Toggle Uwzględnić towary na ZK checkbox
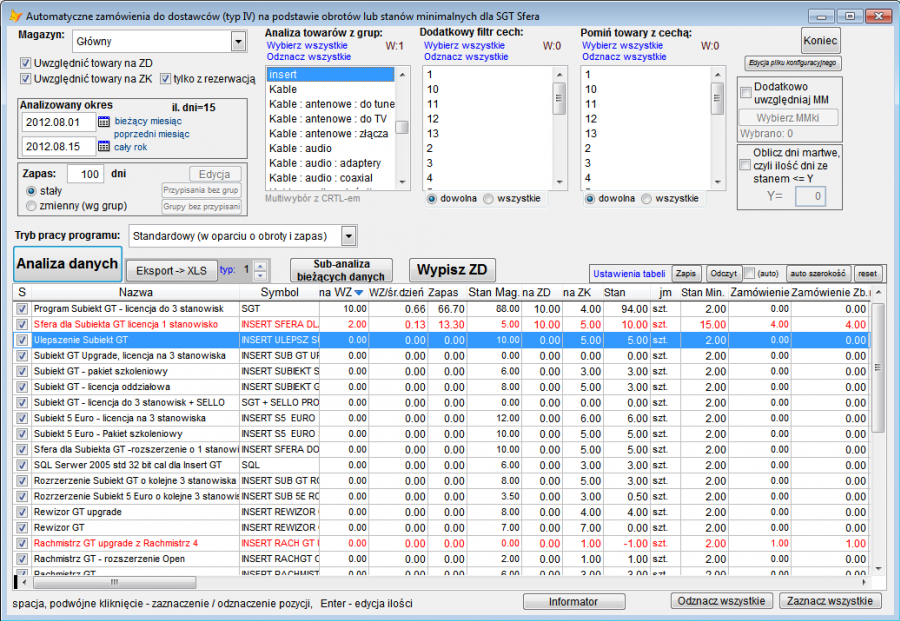900x621 pixels. (x=25, y=79)
